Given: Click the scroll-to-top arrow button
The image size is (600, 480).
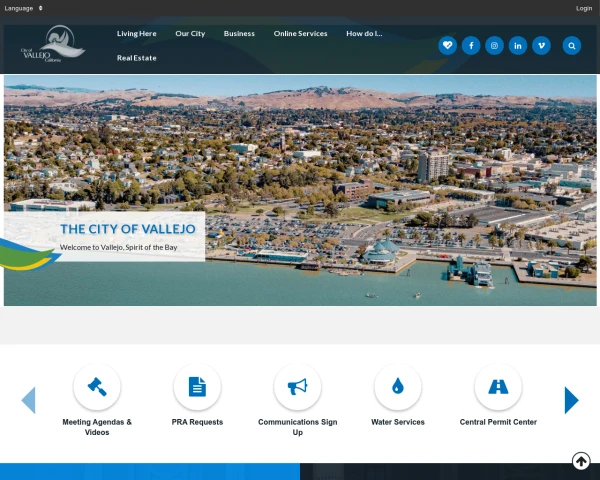Looking at the screenshot, I should point(581,461).
